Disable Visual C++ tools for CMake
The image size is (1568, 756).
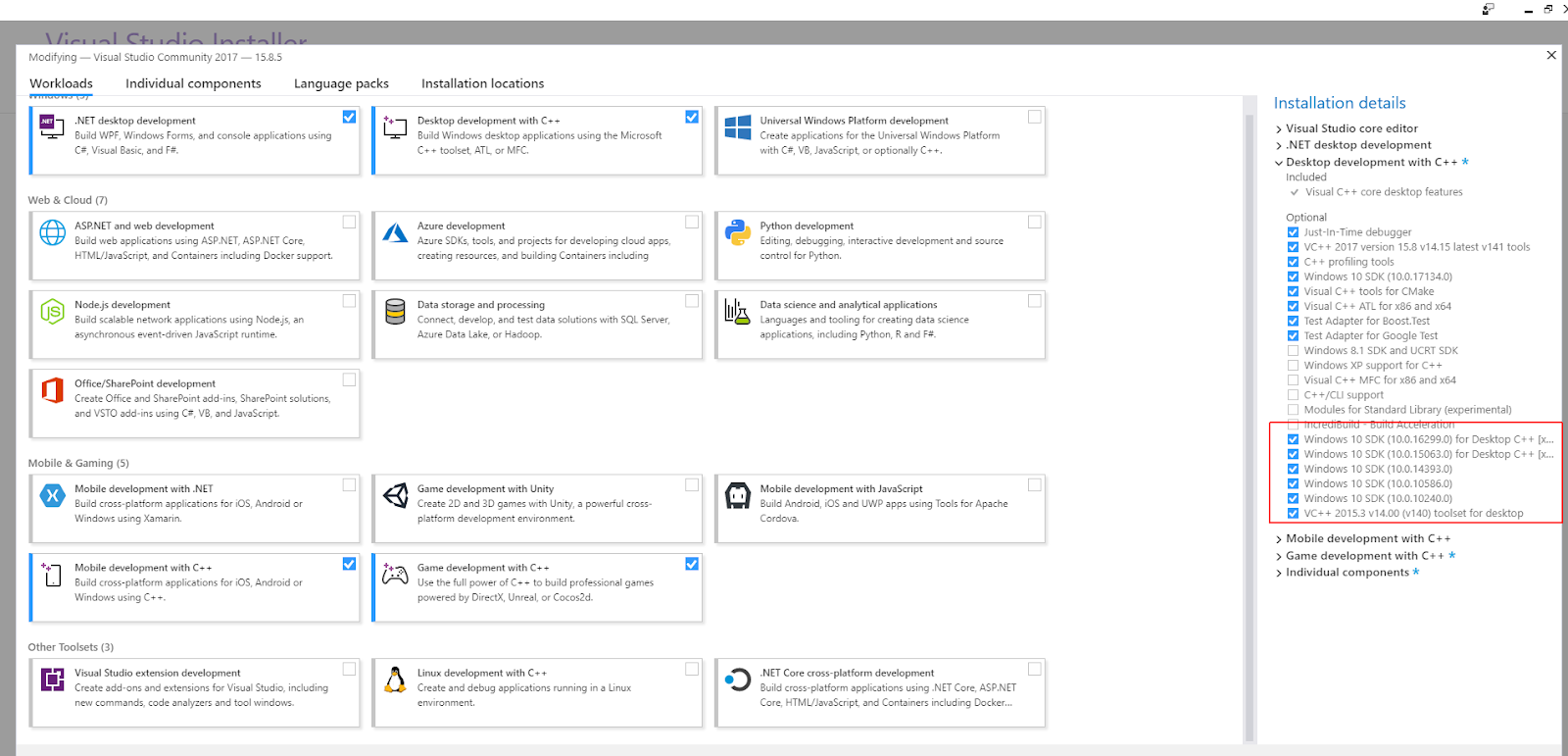[1293, 291]
